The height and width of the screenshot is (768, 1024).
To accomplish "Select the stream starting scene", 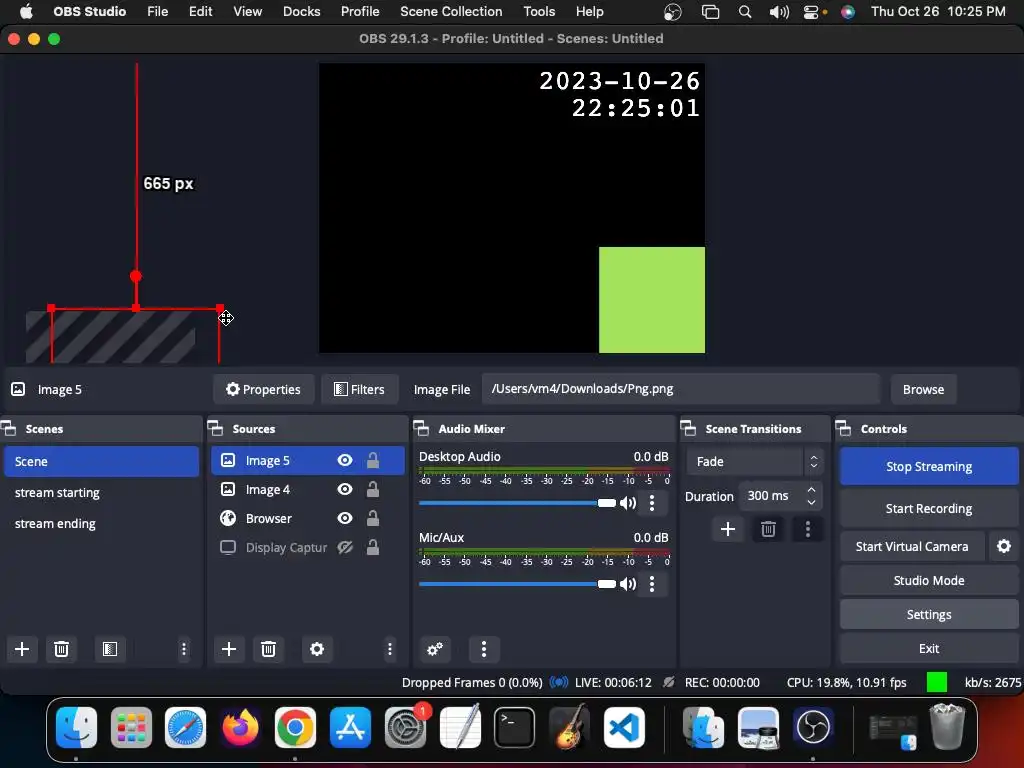I will (x=101, y=492).
